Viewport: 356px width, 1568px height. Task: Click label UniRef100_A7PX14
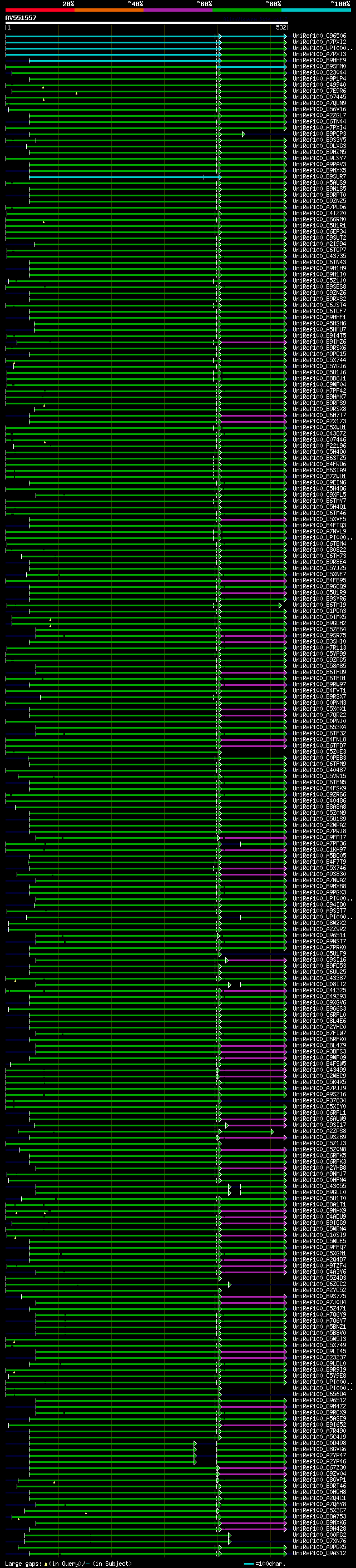(x=319, y=128)
